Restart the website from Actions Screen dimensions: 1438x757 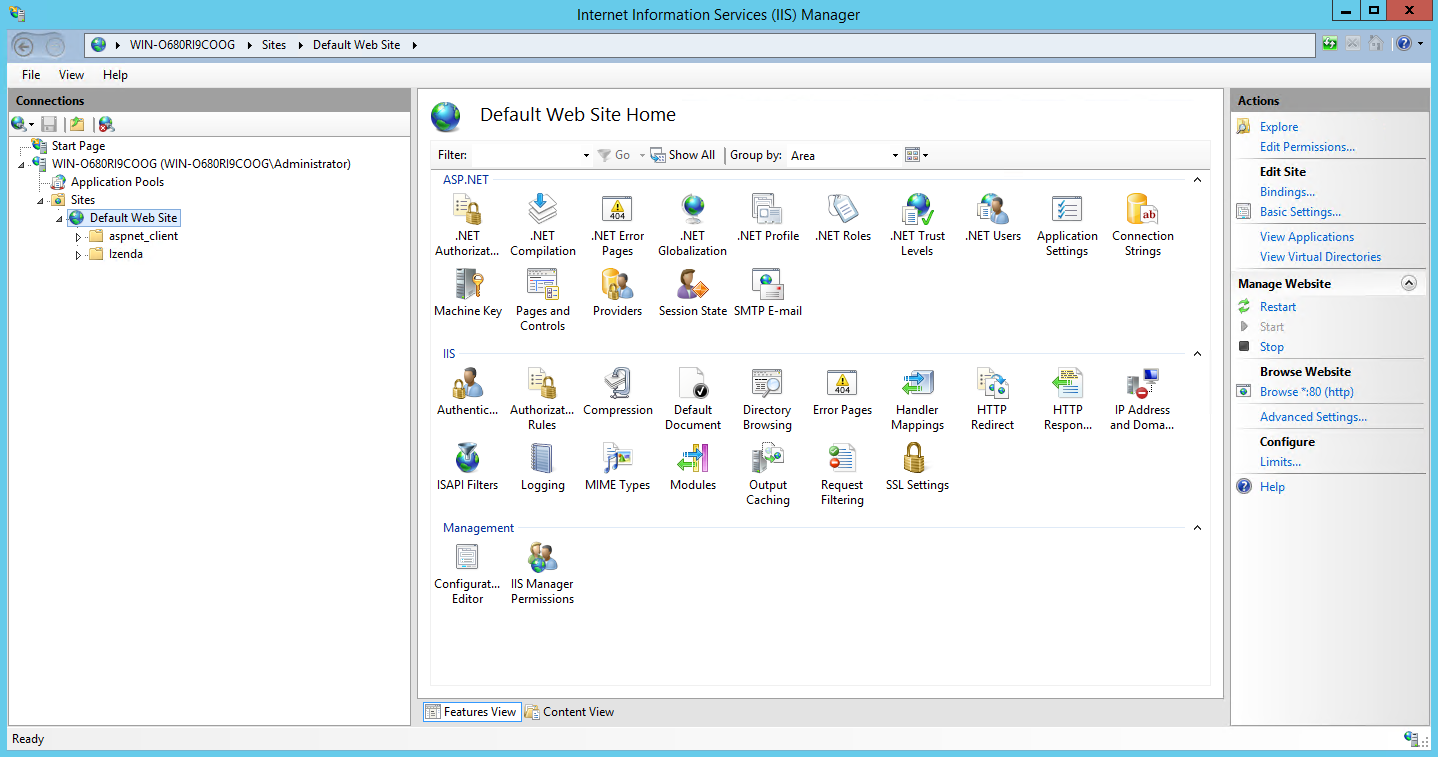coord(1278,307)
